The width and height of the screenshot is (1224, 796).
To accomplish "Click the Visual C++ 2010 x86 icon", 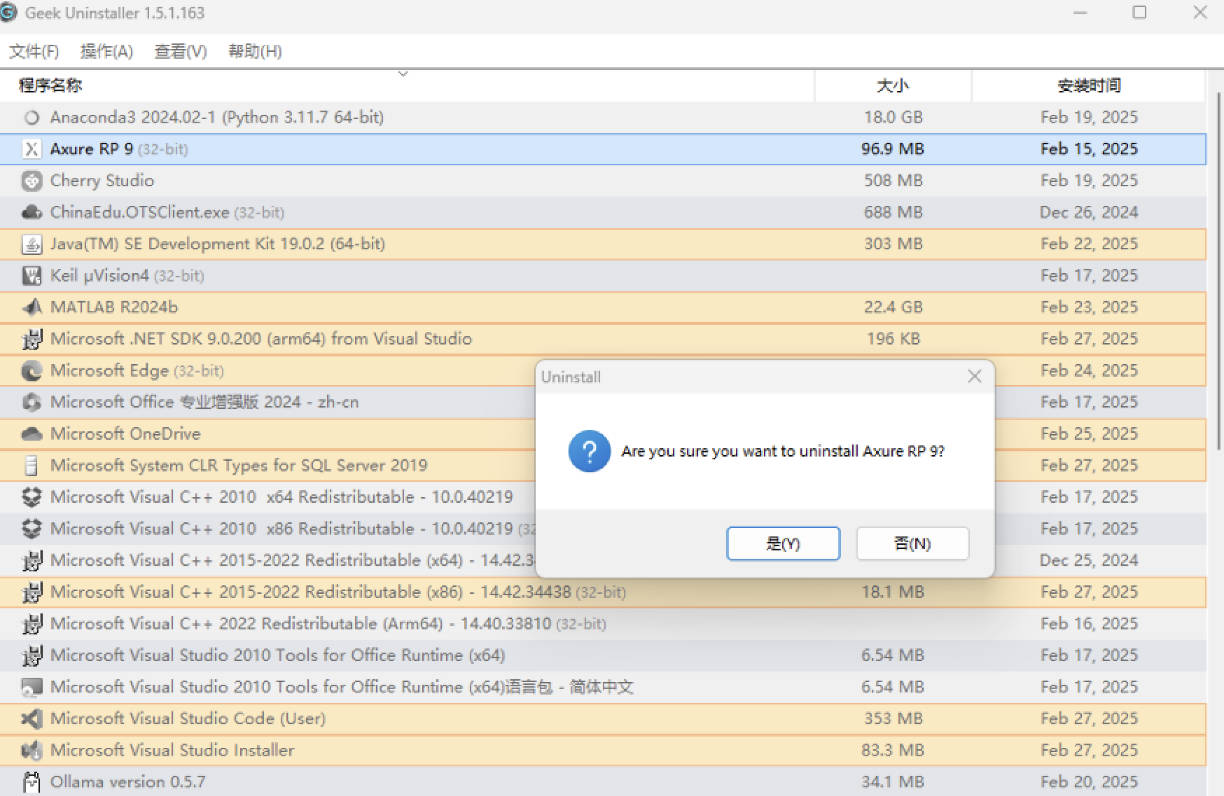I will 32,529.
